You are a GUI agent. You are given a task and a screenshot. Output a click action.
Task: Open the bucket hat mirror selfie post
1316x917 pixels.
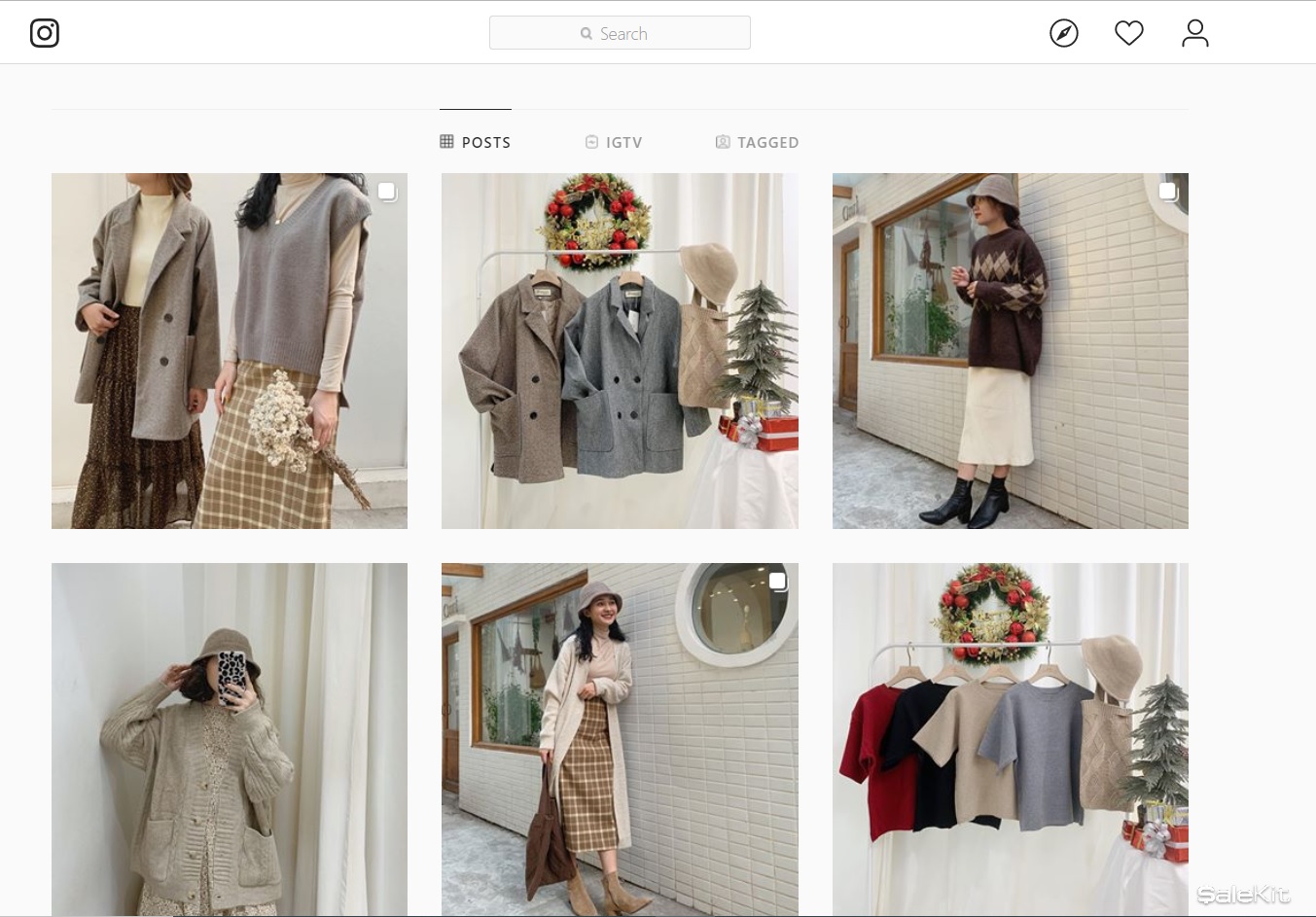[x=229, y=739]
